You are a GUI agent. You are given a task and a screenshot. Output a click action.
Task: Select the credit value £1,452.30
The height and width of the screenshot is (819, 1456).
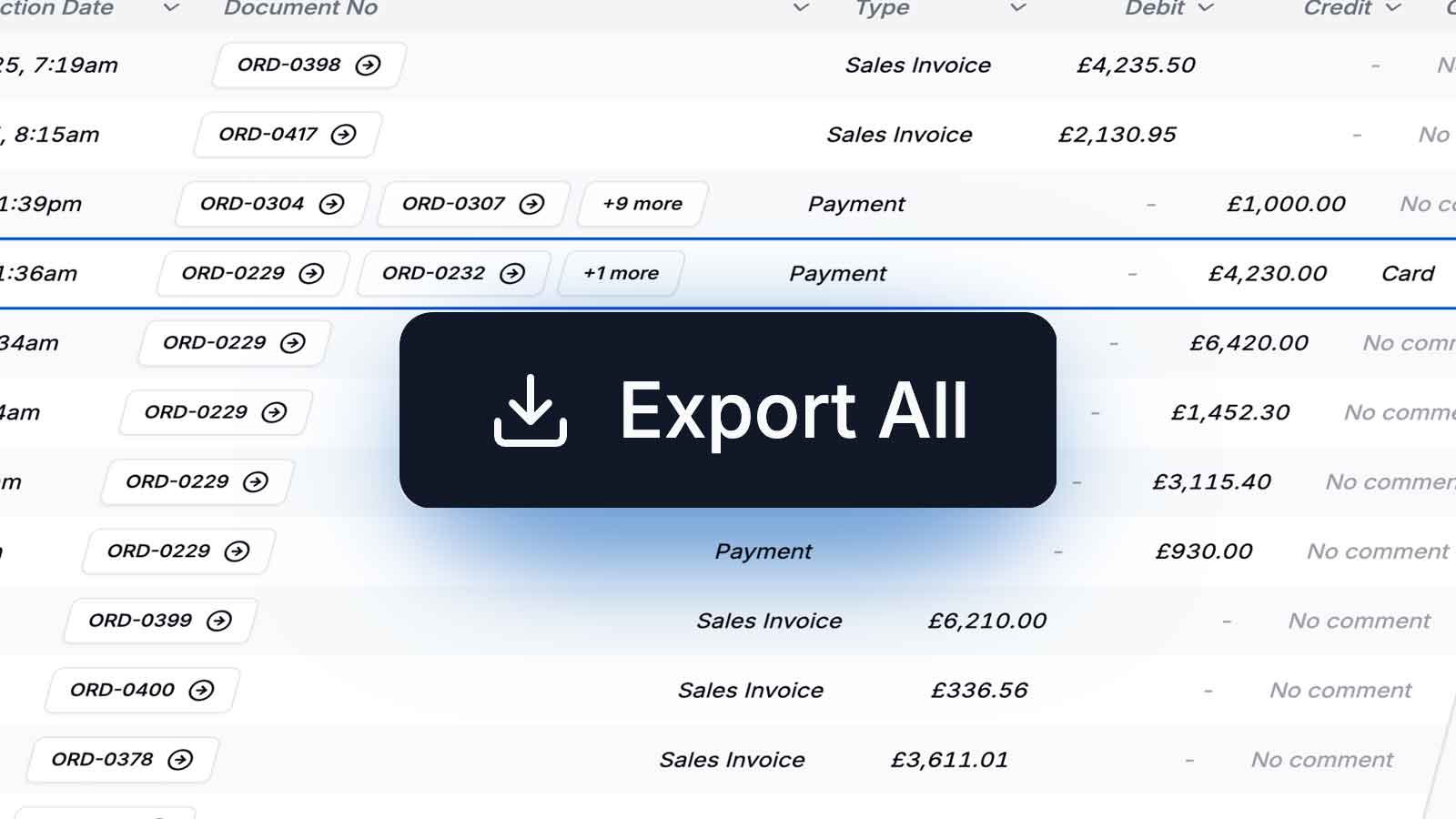(x=1229, y=412)
